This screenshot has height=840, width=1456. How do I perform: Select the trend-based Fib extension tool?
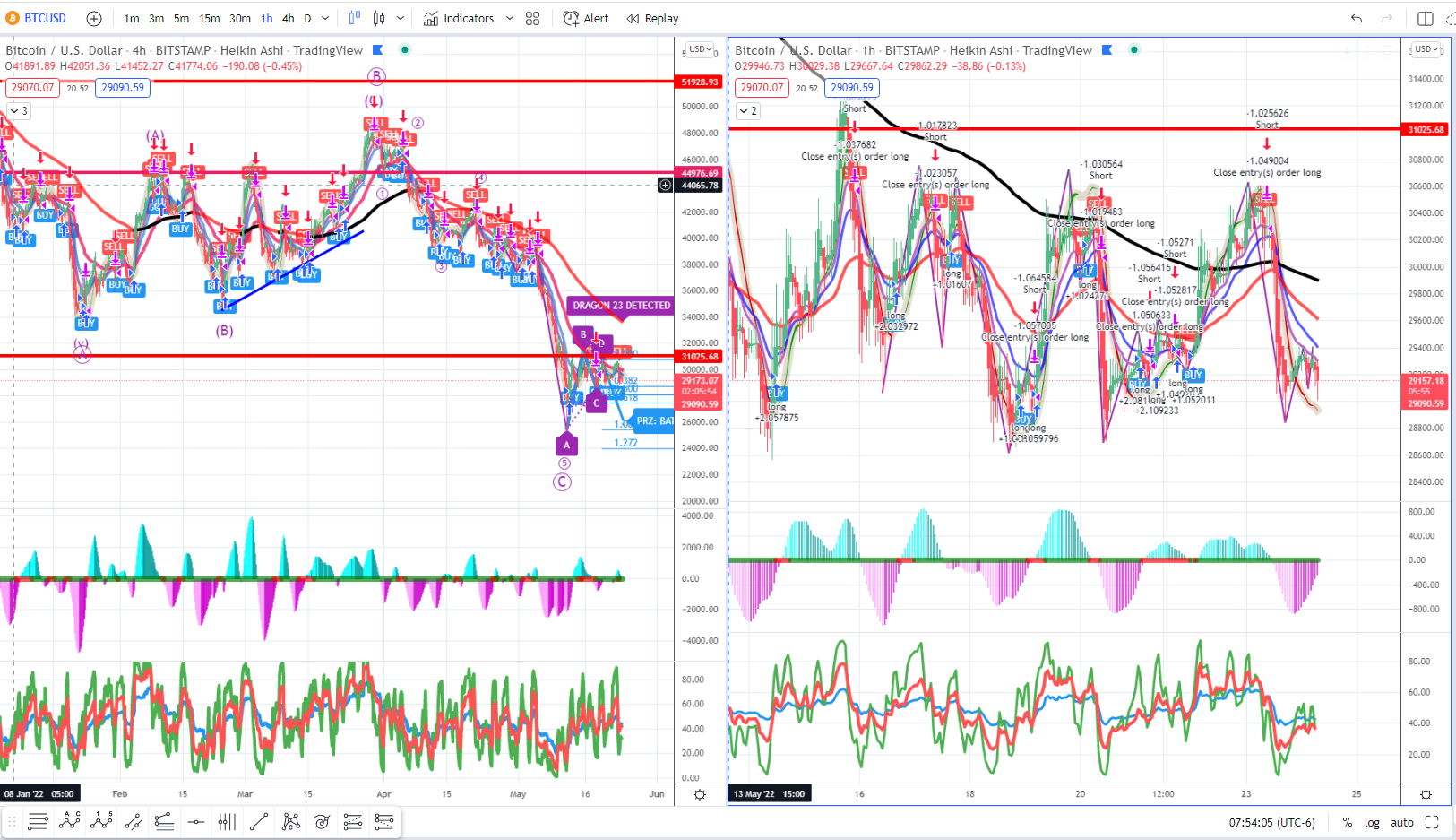[384, 821]
